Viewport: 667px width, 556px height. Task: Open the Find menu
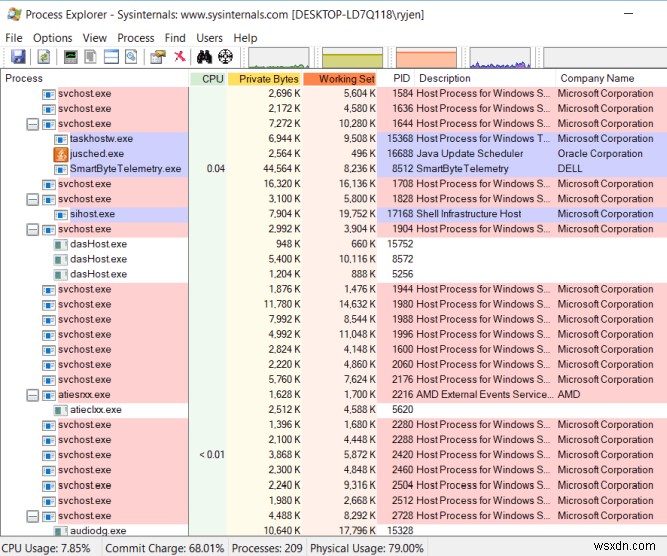175,38
